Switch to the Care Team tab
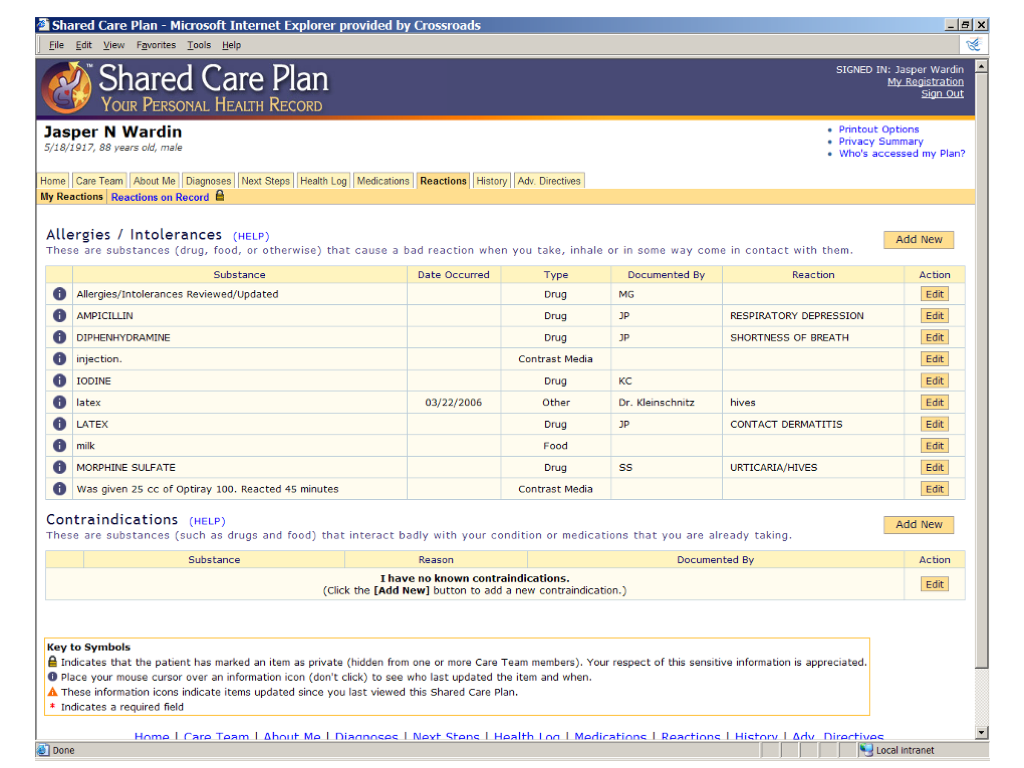Image resolution: width=1024 pixels, height=768 pixels. tap(99, 181)
